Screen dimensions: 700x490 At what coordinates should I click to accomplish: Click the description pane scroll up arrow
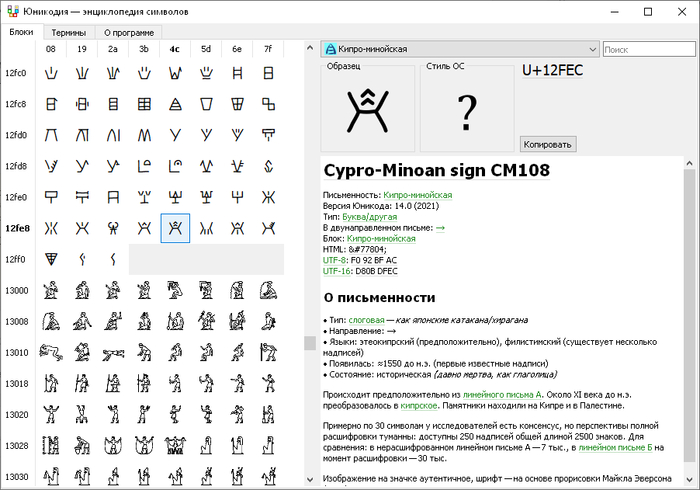coord(690,163)
